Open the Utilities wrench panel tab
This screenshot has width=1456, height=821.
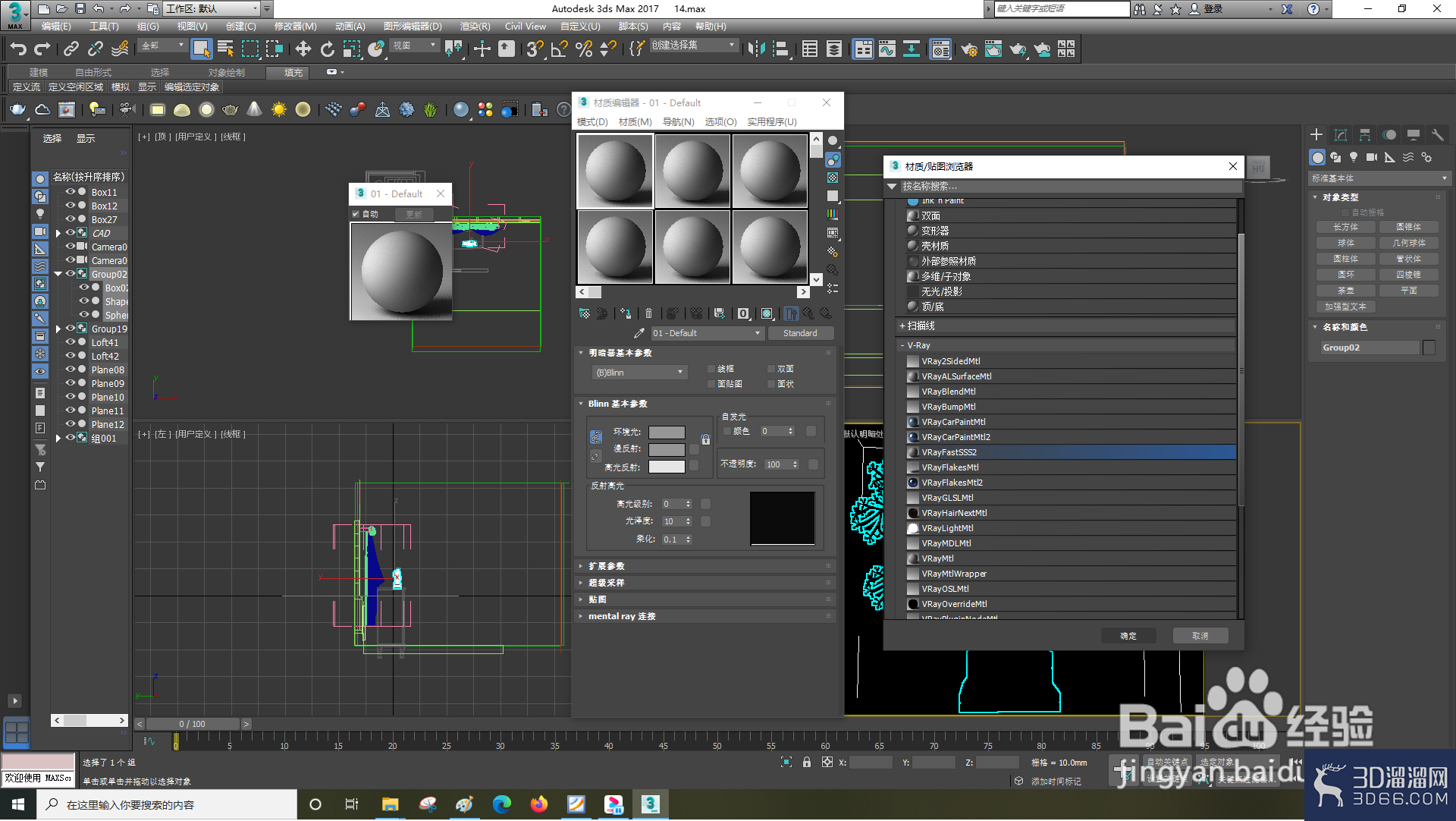click(x=1437, y=134)
